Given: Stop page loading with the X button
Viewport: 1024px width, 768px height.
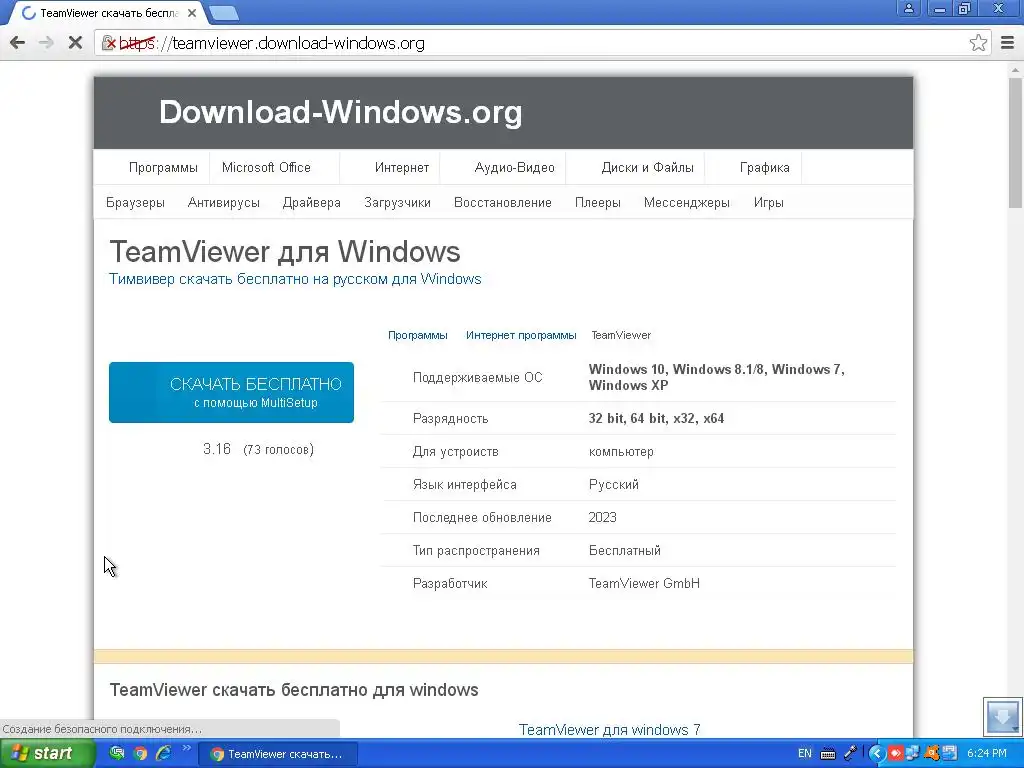Looking at the screenshot, I should point(75,43).
